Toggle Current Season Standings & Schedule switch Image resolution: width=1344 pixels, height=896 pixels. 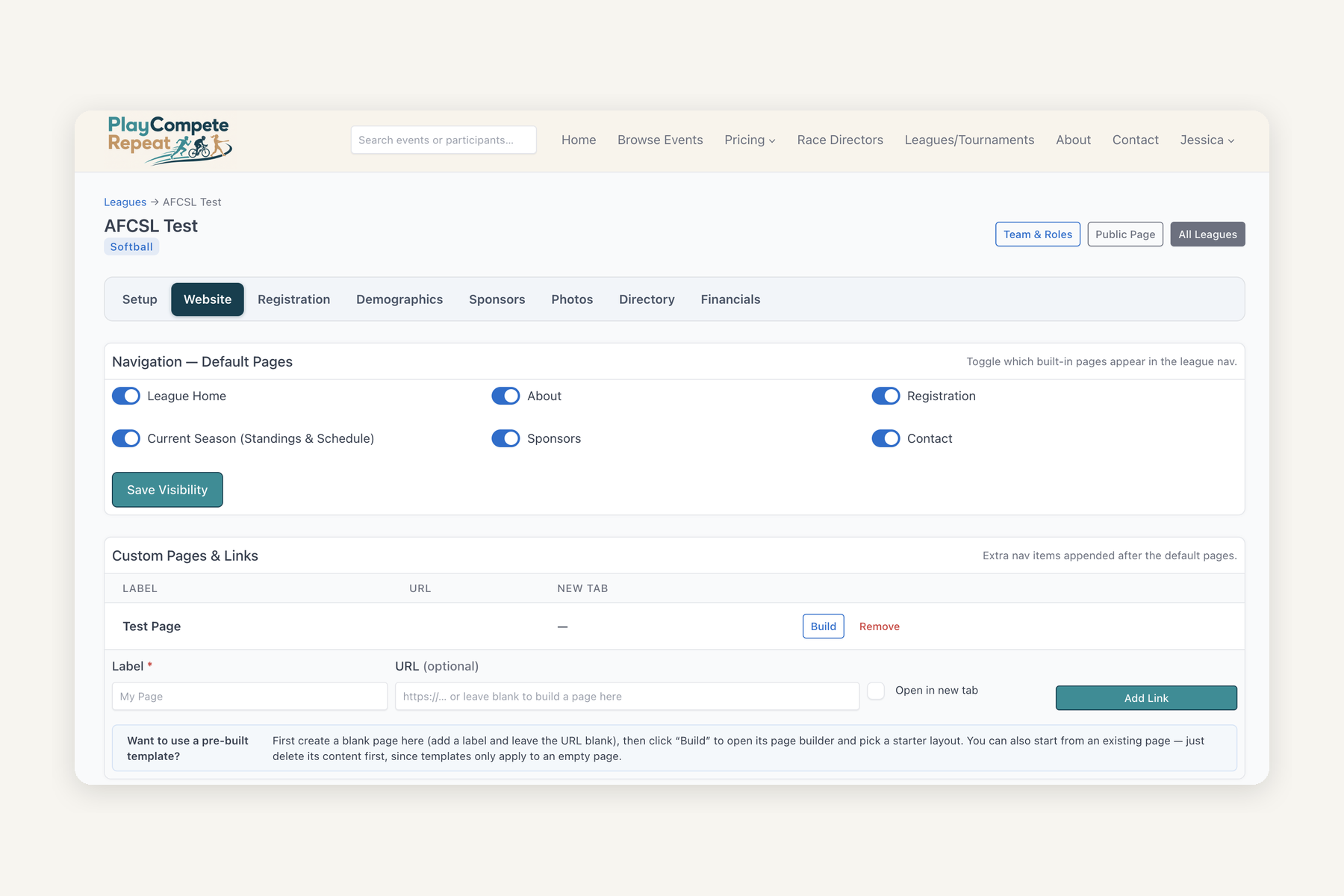[126, 438]
